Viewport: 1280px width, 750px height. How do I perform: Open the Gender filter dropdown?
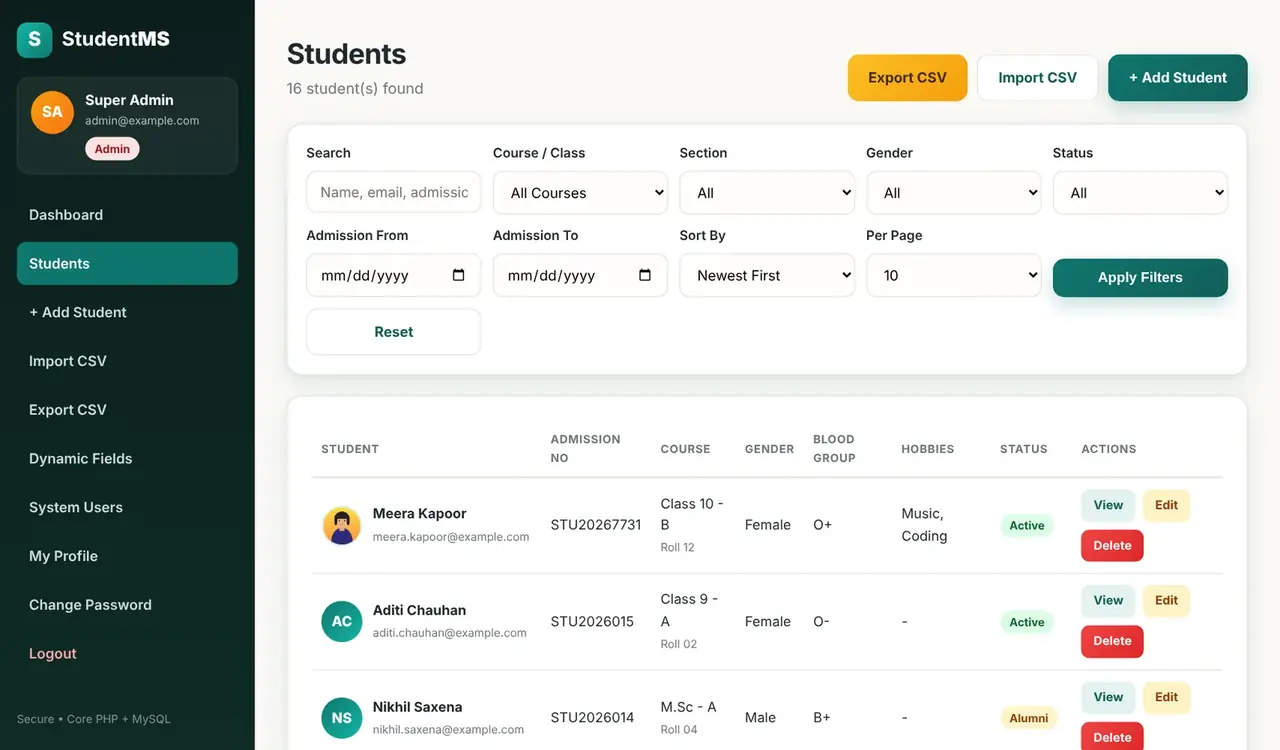pos(954,193)
